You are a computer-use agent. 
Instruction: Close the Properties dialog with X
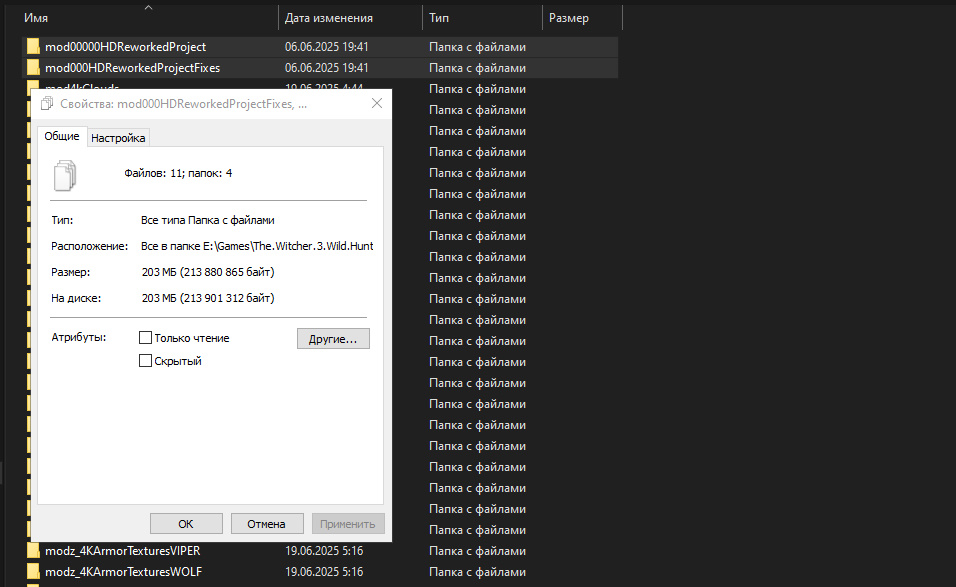377,103
